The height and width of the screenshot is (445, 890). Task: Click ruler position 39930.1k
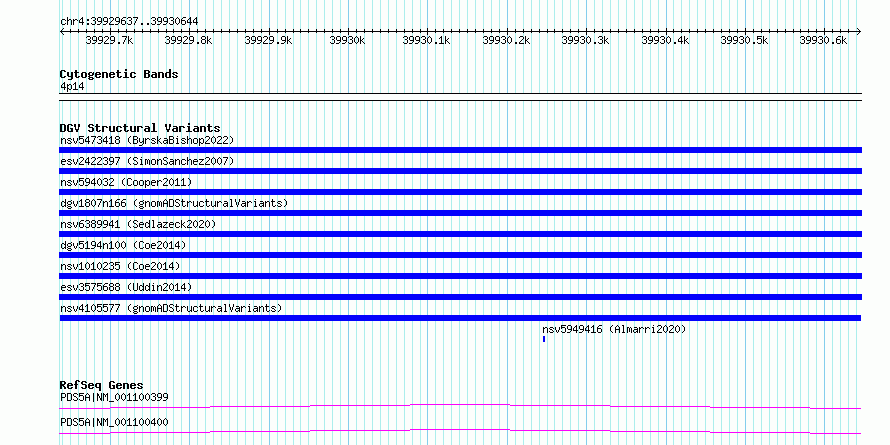click(x=427, y=40)
